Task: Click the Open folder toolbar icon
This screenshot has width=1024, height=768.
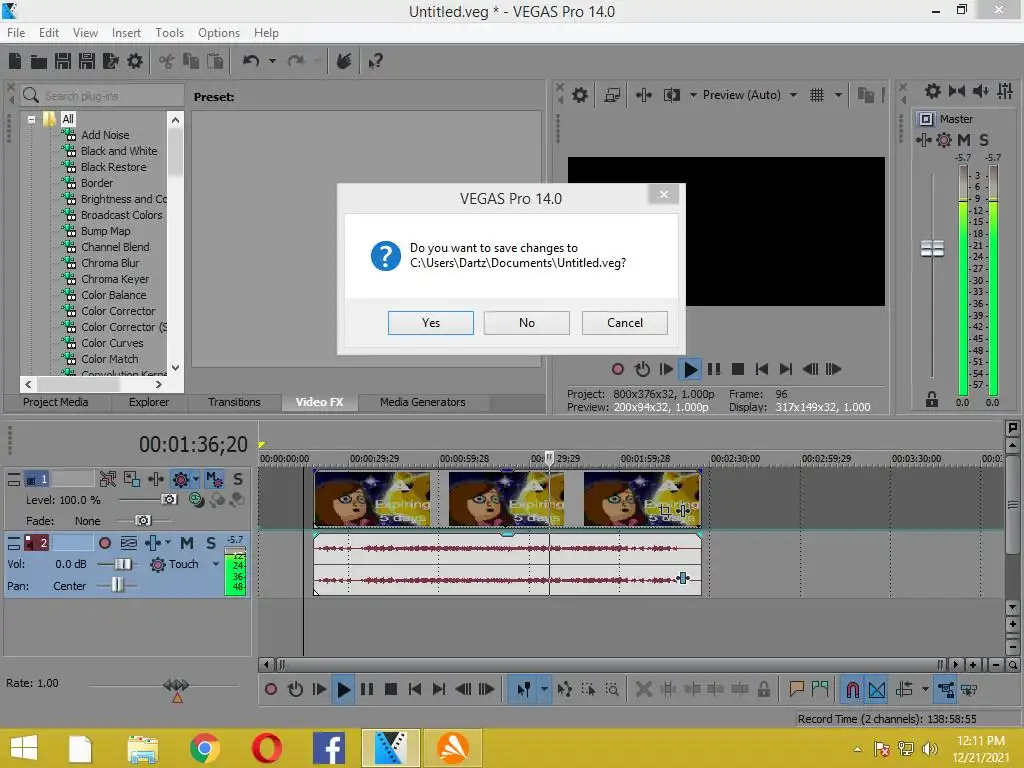Action: [39, 61]
